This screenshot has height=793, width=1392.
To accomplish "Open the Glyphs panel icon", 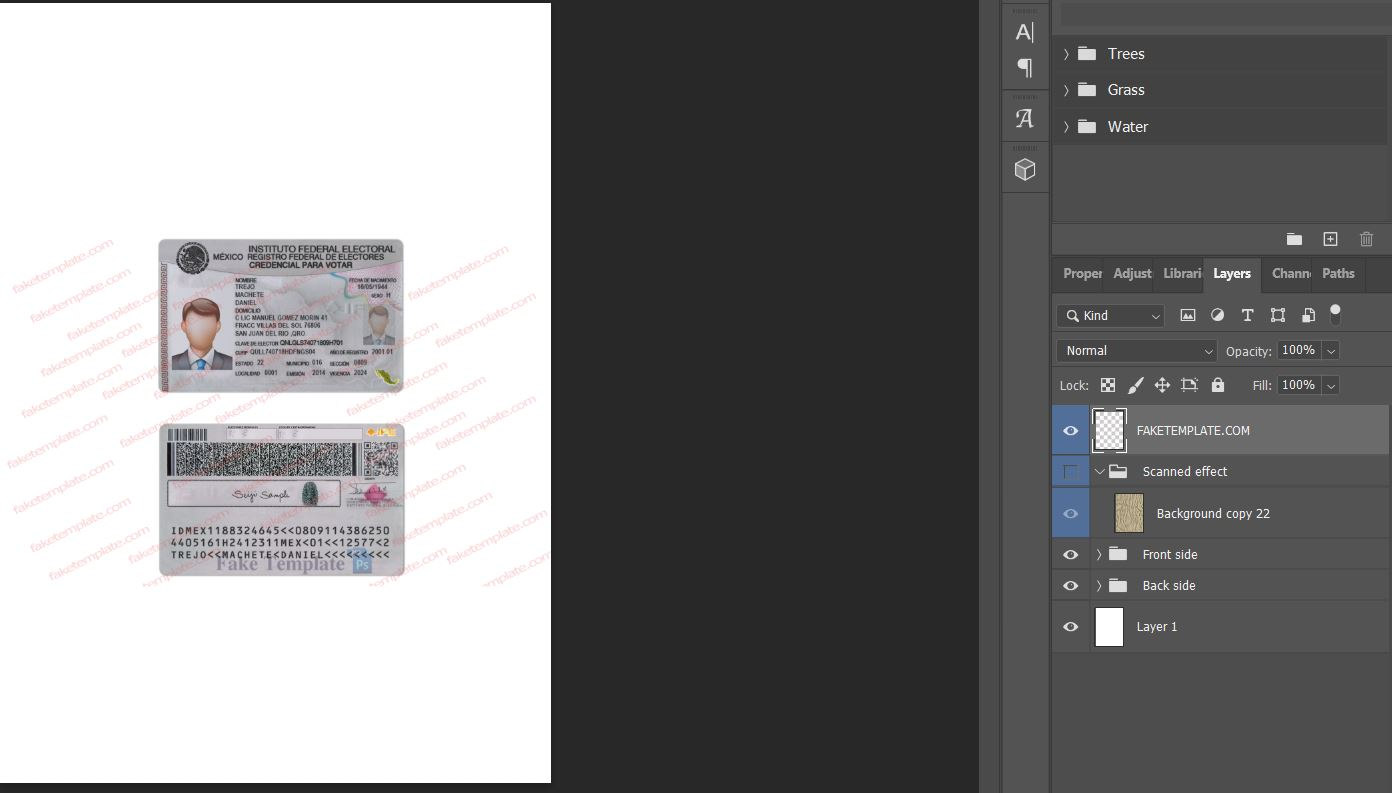I will tap(1025, 119).
